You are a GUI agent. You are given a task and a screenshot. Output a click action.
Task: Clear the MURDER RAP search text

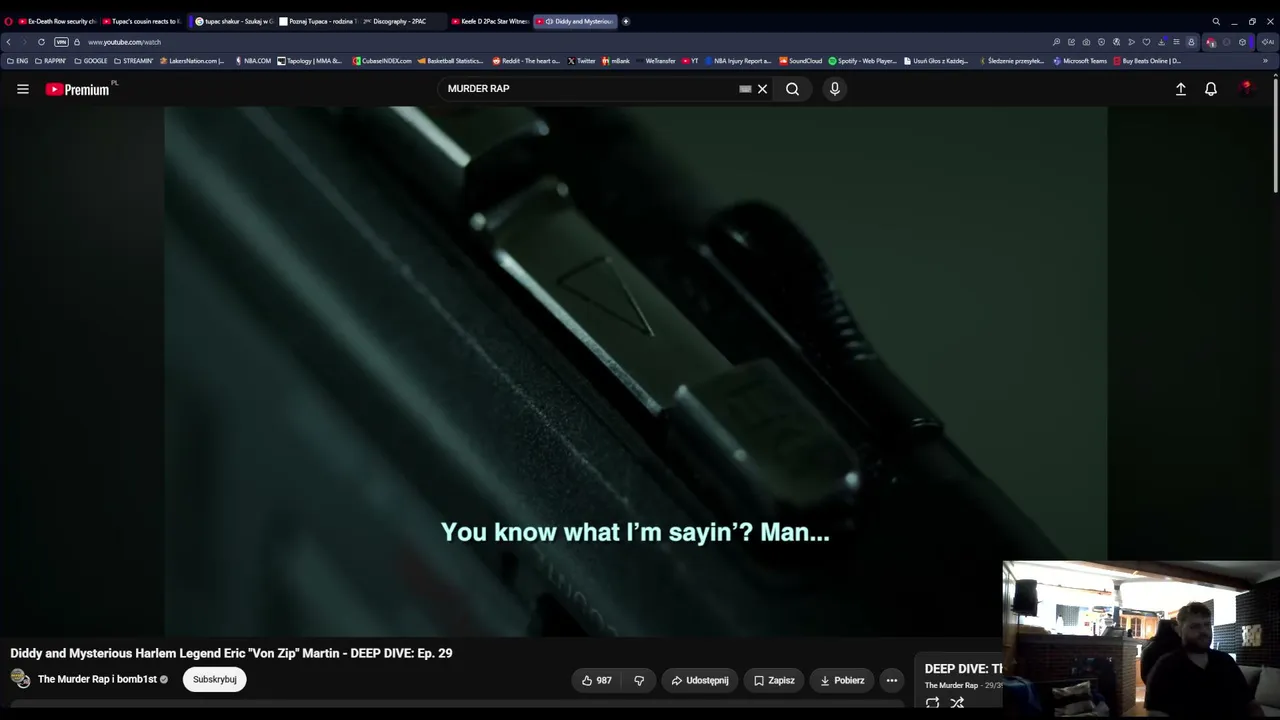pyautogui.click(x=762, y=89)
